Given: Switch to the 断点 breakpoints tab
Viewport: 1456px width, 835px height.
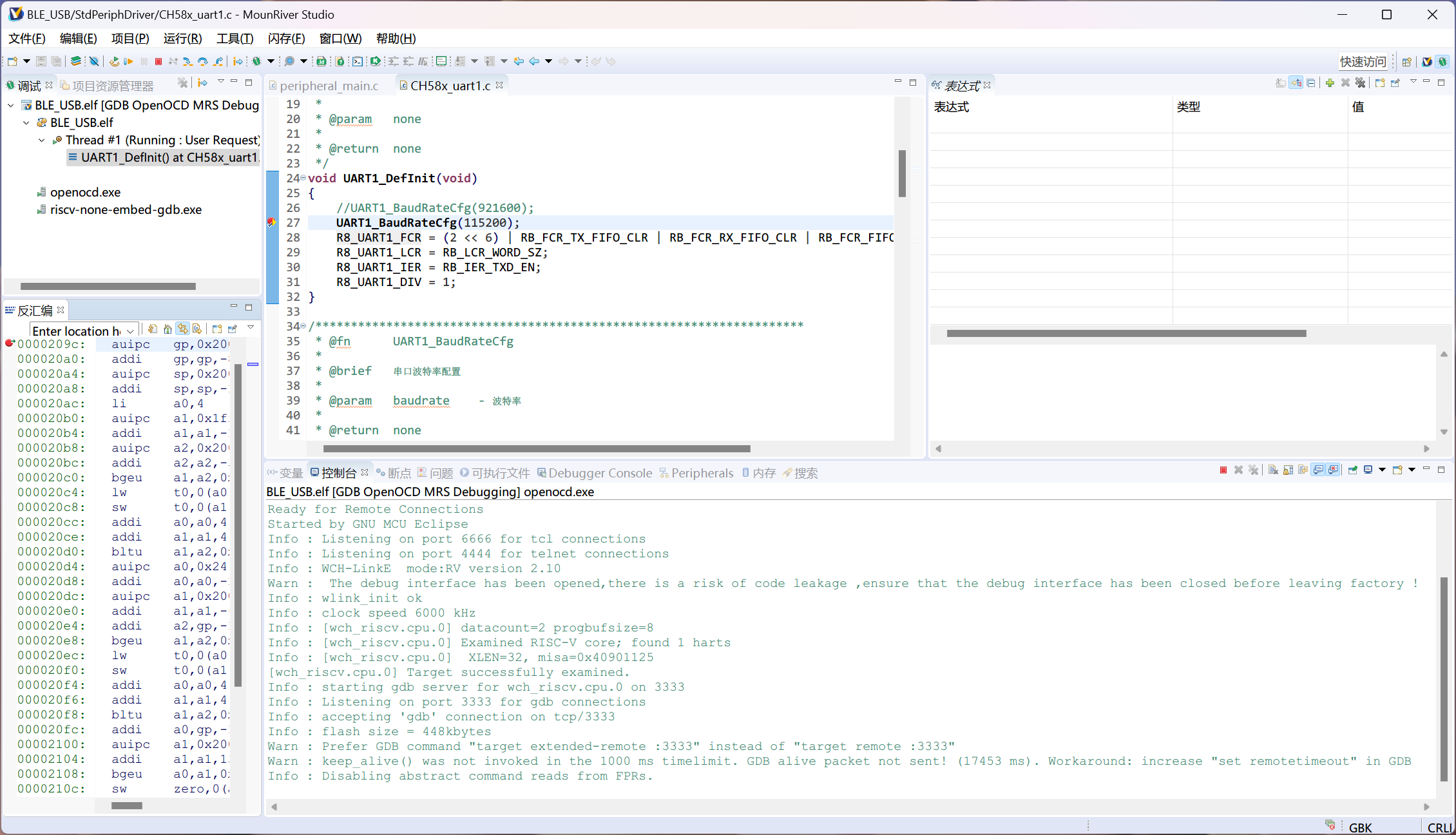Looking at the screenshot, I should click(394, 473).
